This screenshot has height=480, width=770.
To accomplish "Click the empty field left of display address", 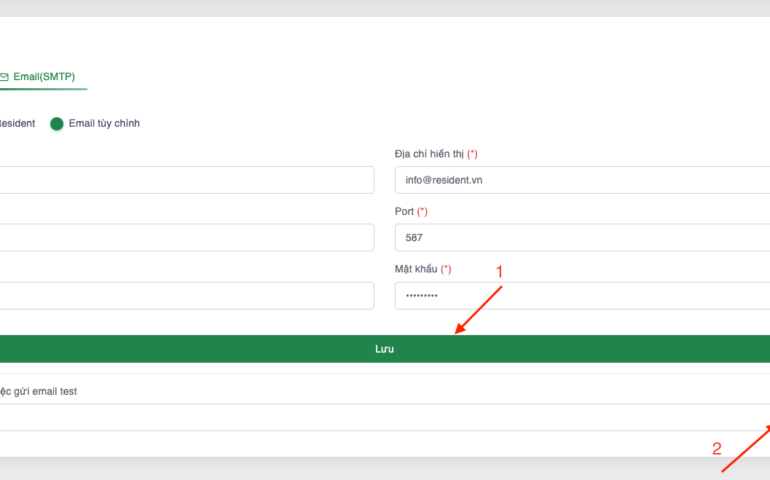I will (186, 180).
